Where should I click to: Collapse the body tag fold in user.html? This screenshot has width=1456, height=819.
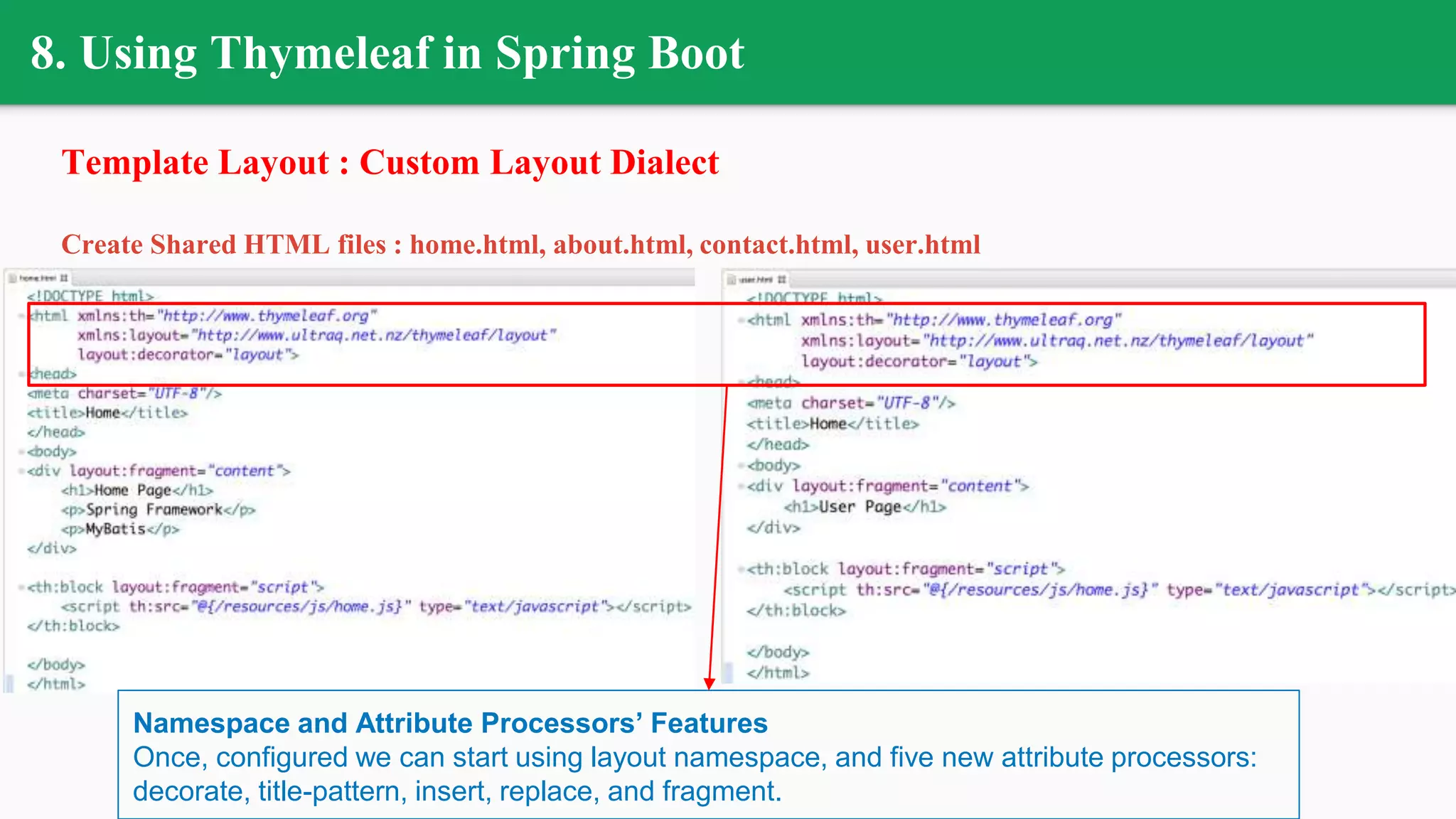pos(741,466)
